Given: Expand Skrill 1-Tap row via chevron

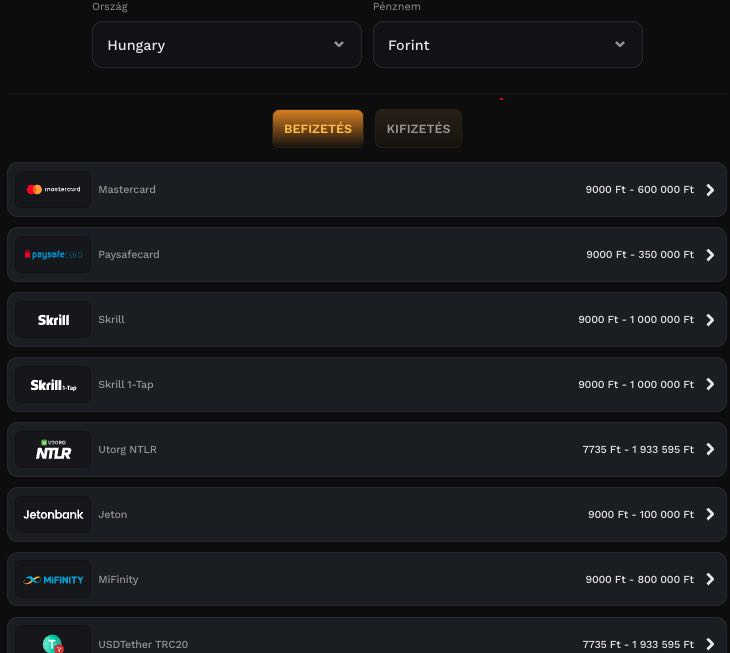Looking at the screenshot, I should (710, 385).
